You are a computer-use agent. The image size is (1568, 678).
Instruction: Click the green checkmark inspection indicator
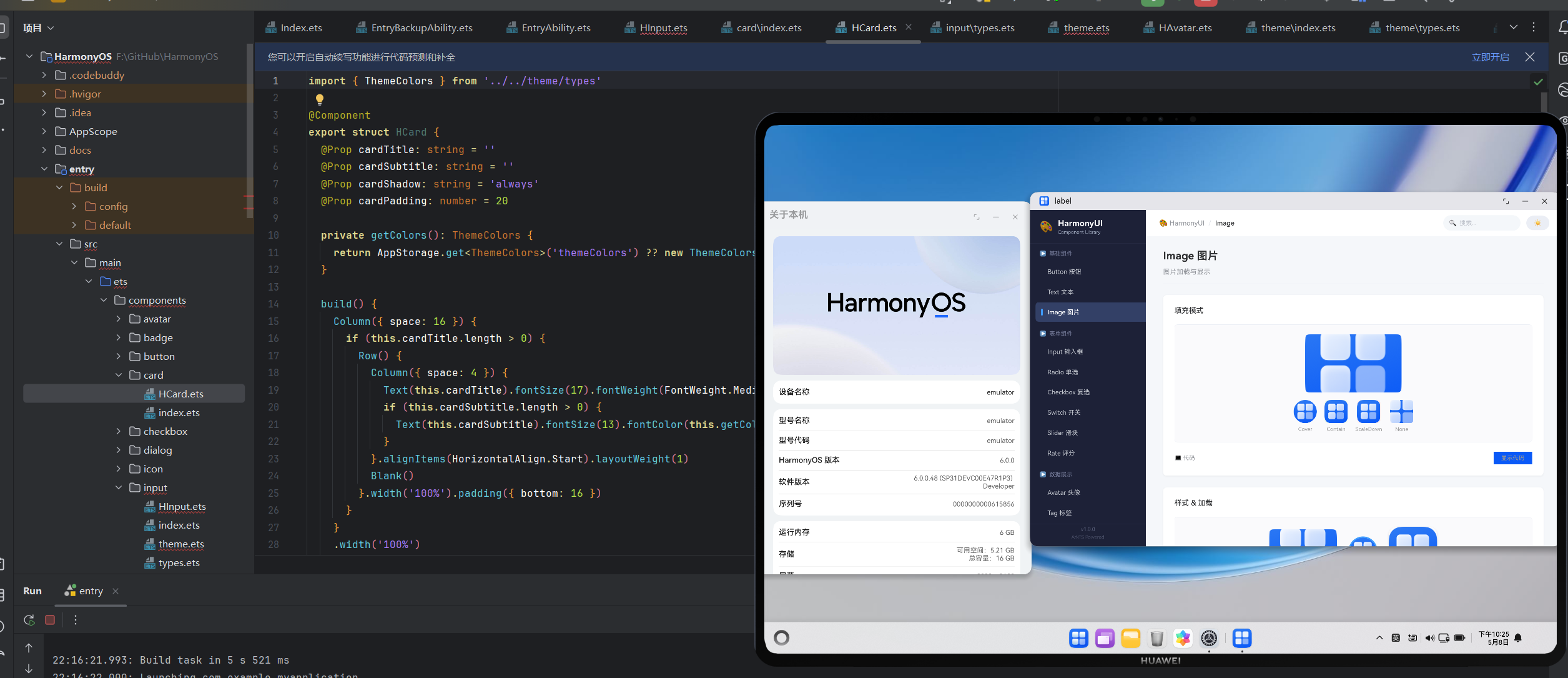coord(1538,82)
